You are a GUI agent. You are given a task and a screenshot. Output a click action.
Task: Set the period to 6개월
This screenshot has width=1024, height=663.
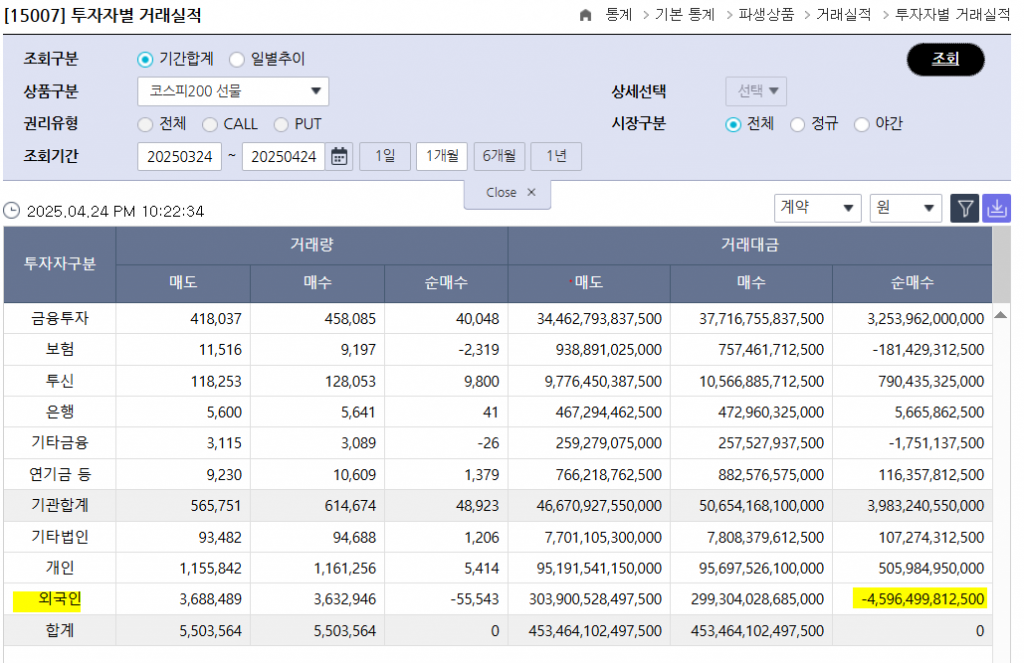click(x=499, y=156)
